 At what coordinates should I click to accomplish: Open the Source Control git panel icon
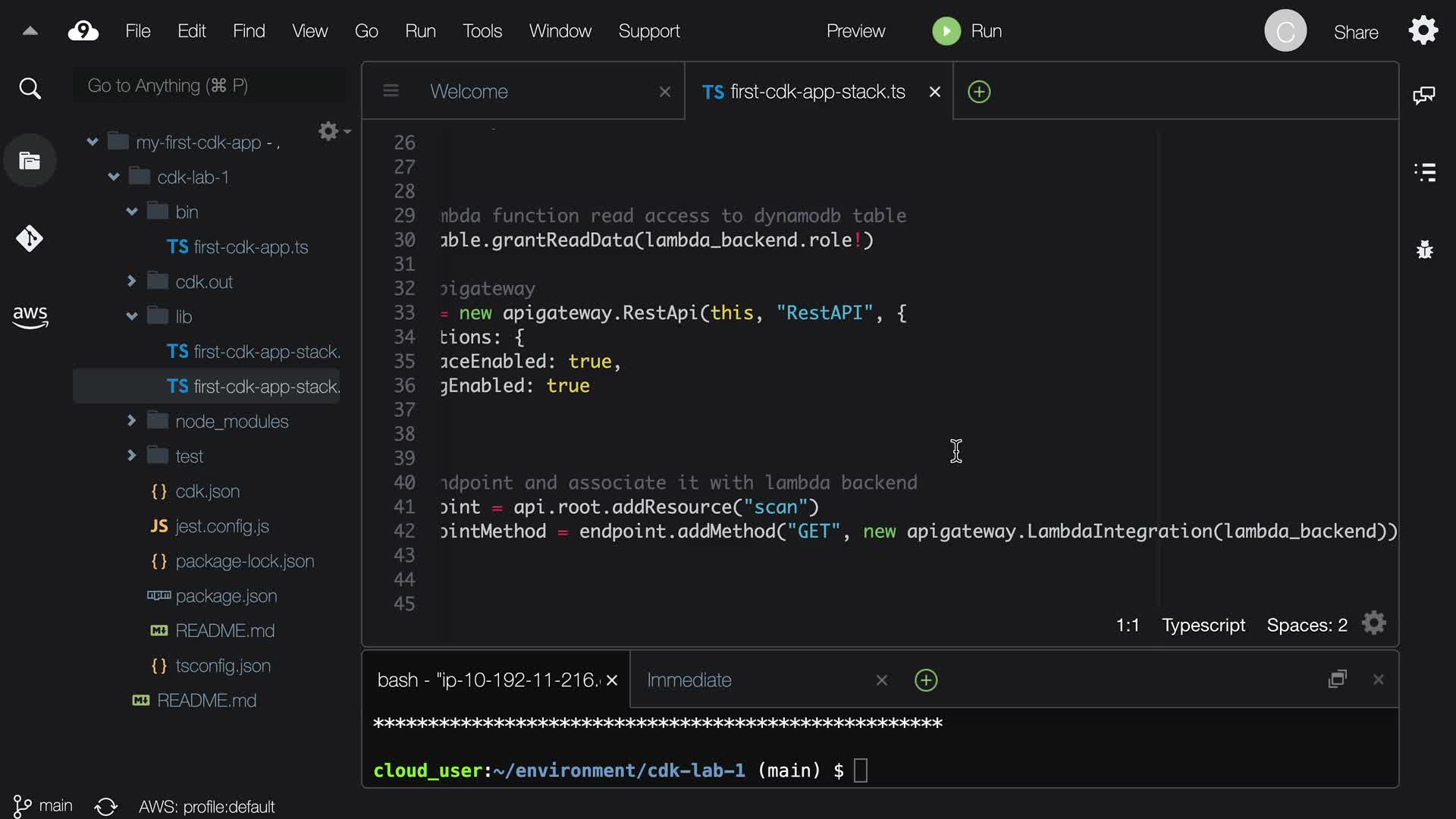(x=30, y=239)
